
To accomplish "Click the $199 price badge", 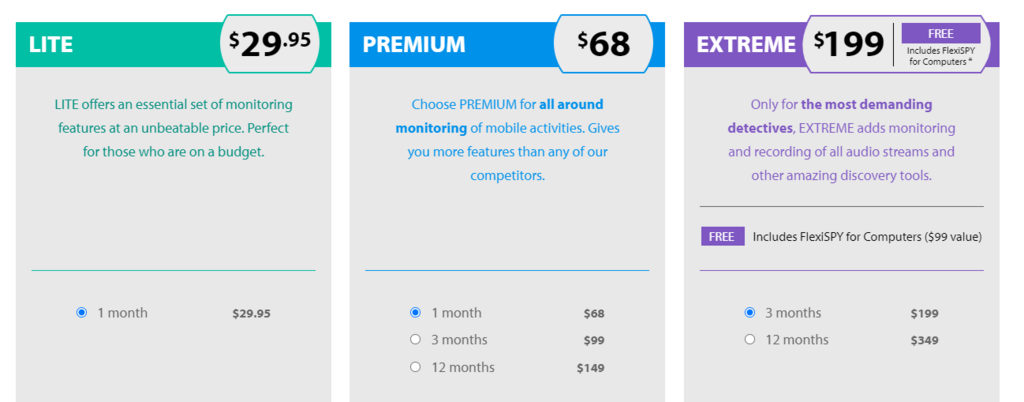I will click(x=848, y=44).
